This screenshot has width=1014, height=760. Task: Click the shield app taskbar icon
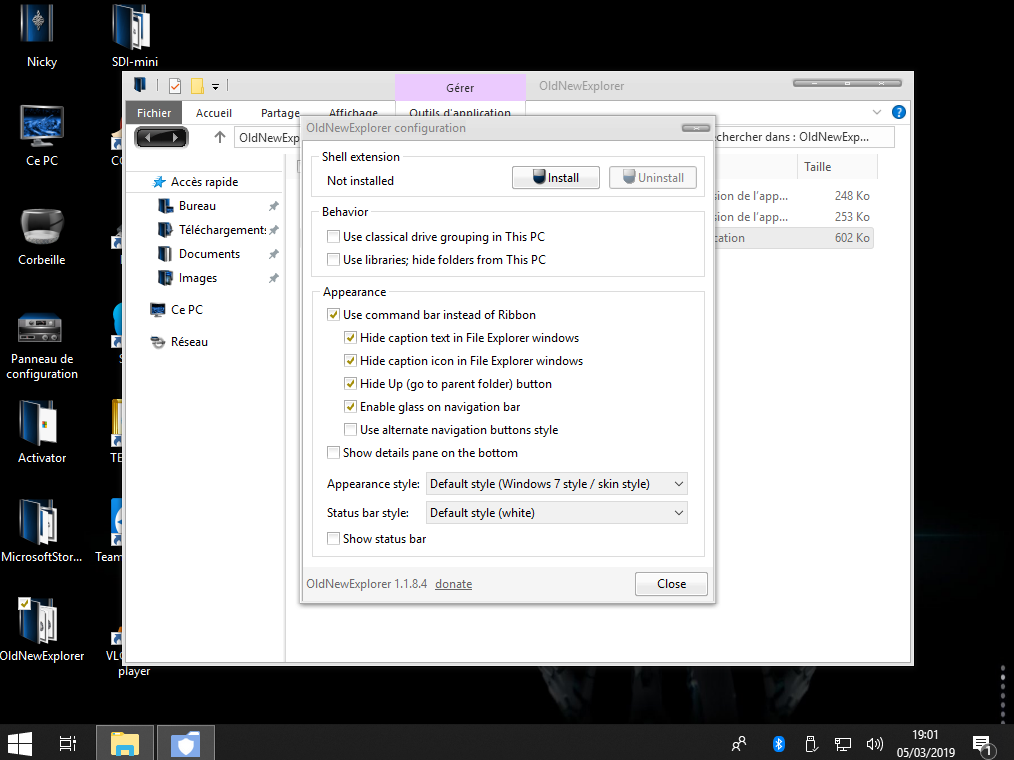(186, 744)
